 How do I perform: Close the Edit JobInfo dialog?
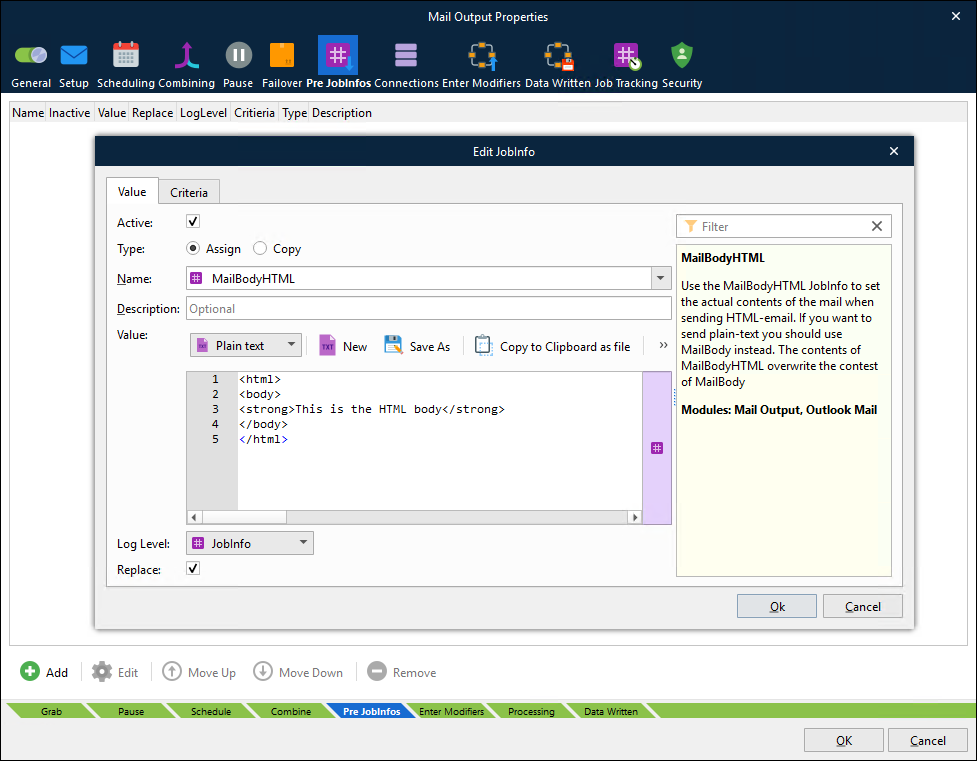pos(894,151)
